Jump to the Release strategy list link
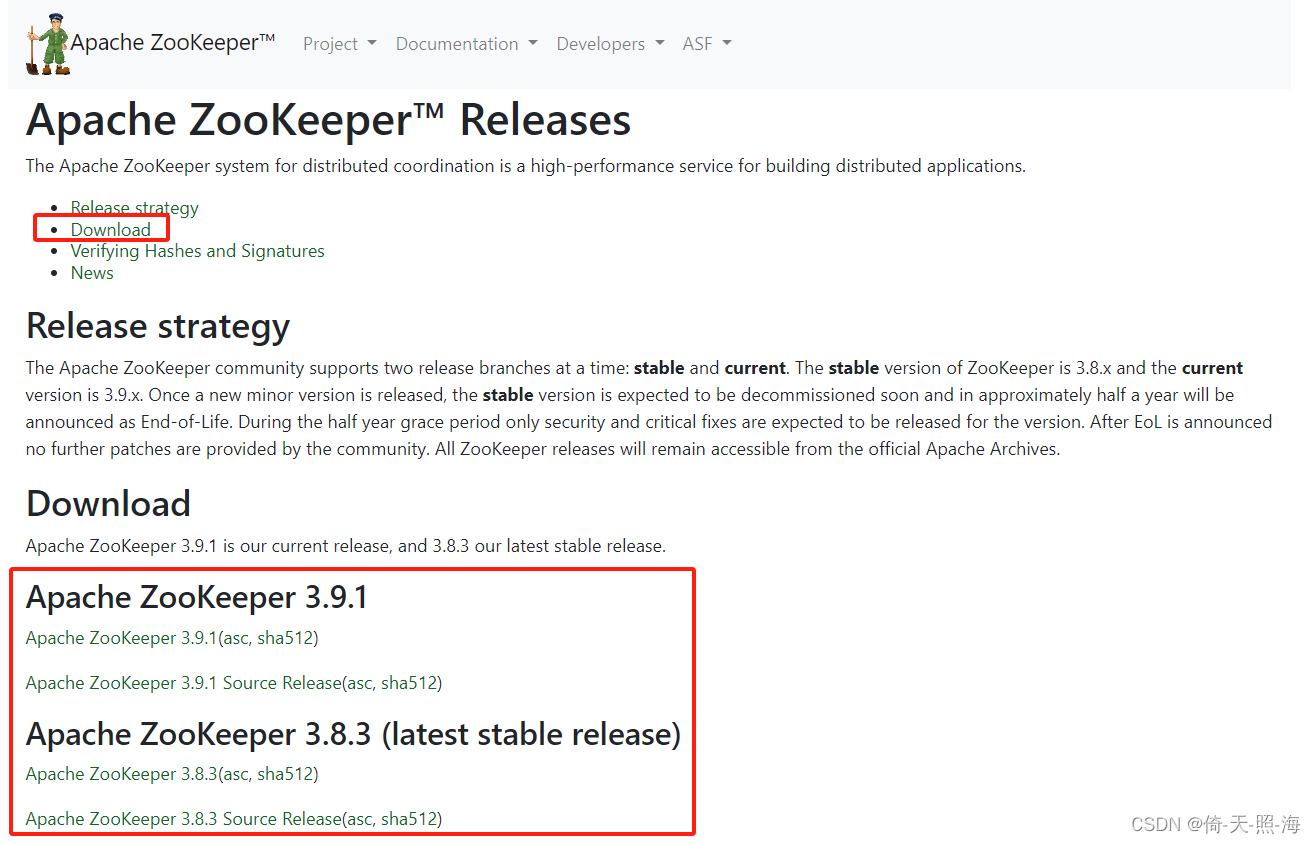Image resolution: width=1316 pixels, height=844 pixels. (135, 208)
